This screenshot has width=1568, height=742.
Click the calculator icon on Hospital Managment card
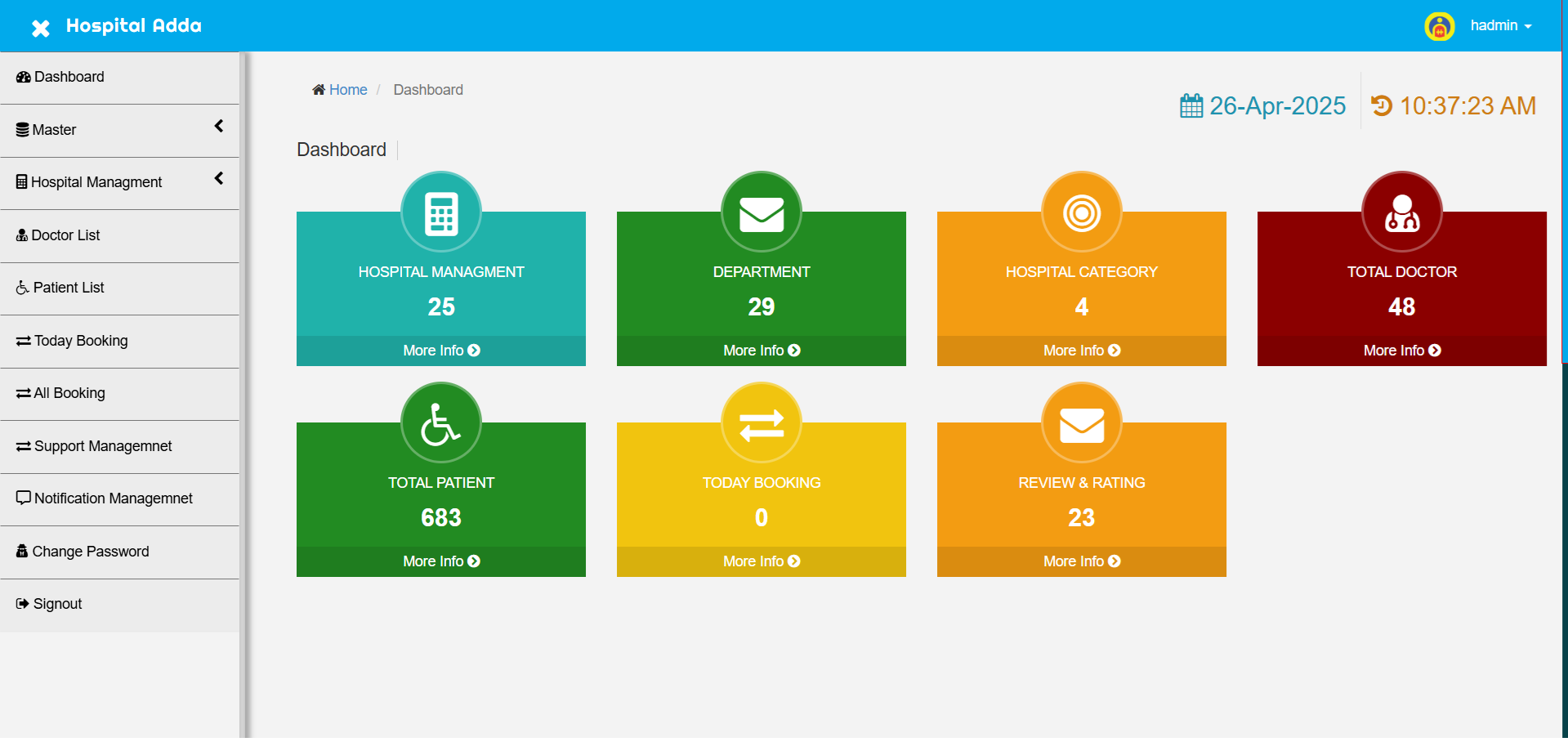click(x=441, y=212)
